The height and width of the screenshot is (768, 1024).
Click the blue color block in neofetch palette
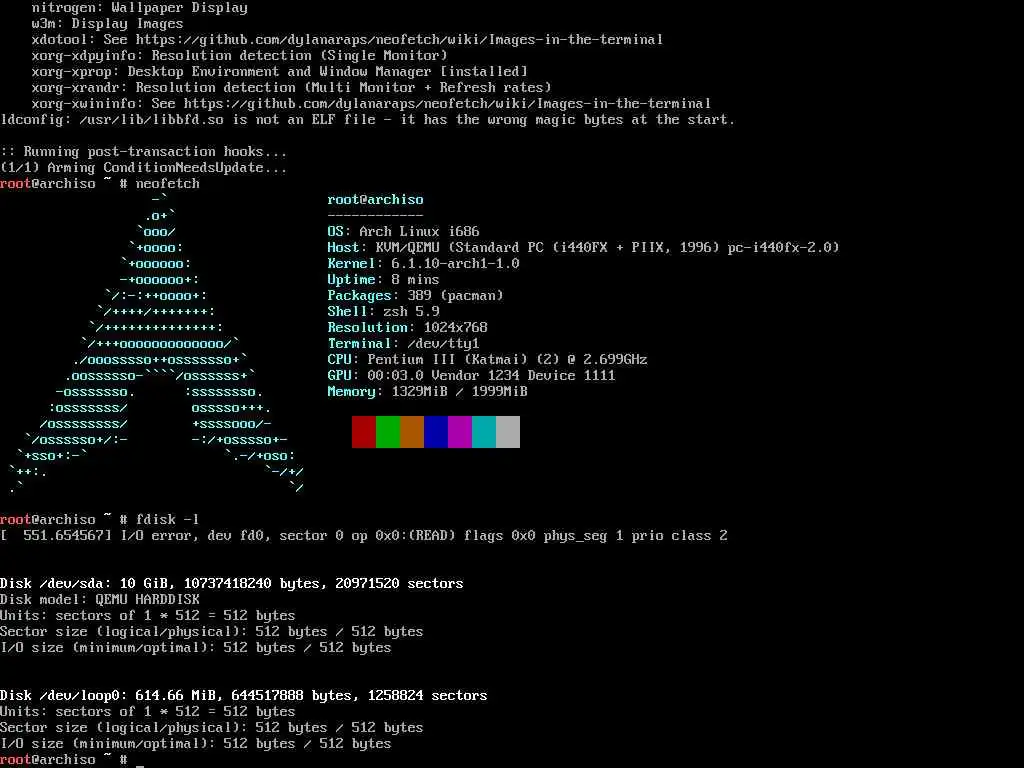coord(436,432)
